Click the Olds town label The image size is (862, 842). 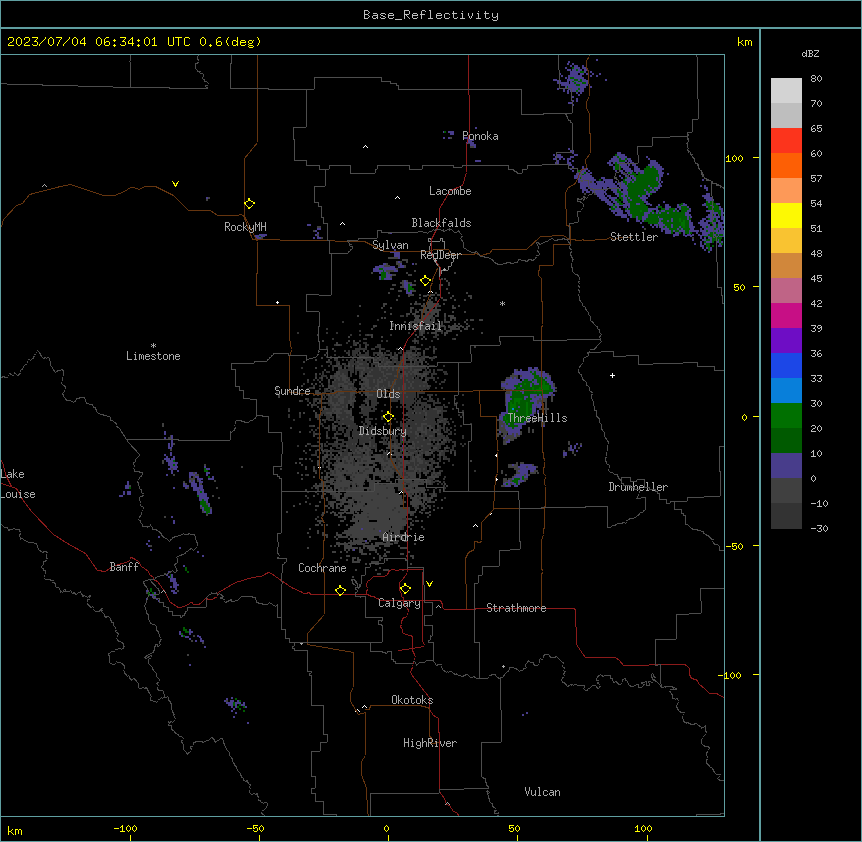coord(388,394)
